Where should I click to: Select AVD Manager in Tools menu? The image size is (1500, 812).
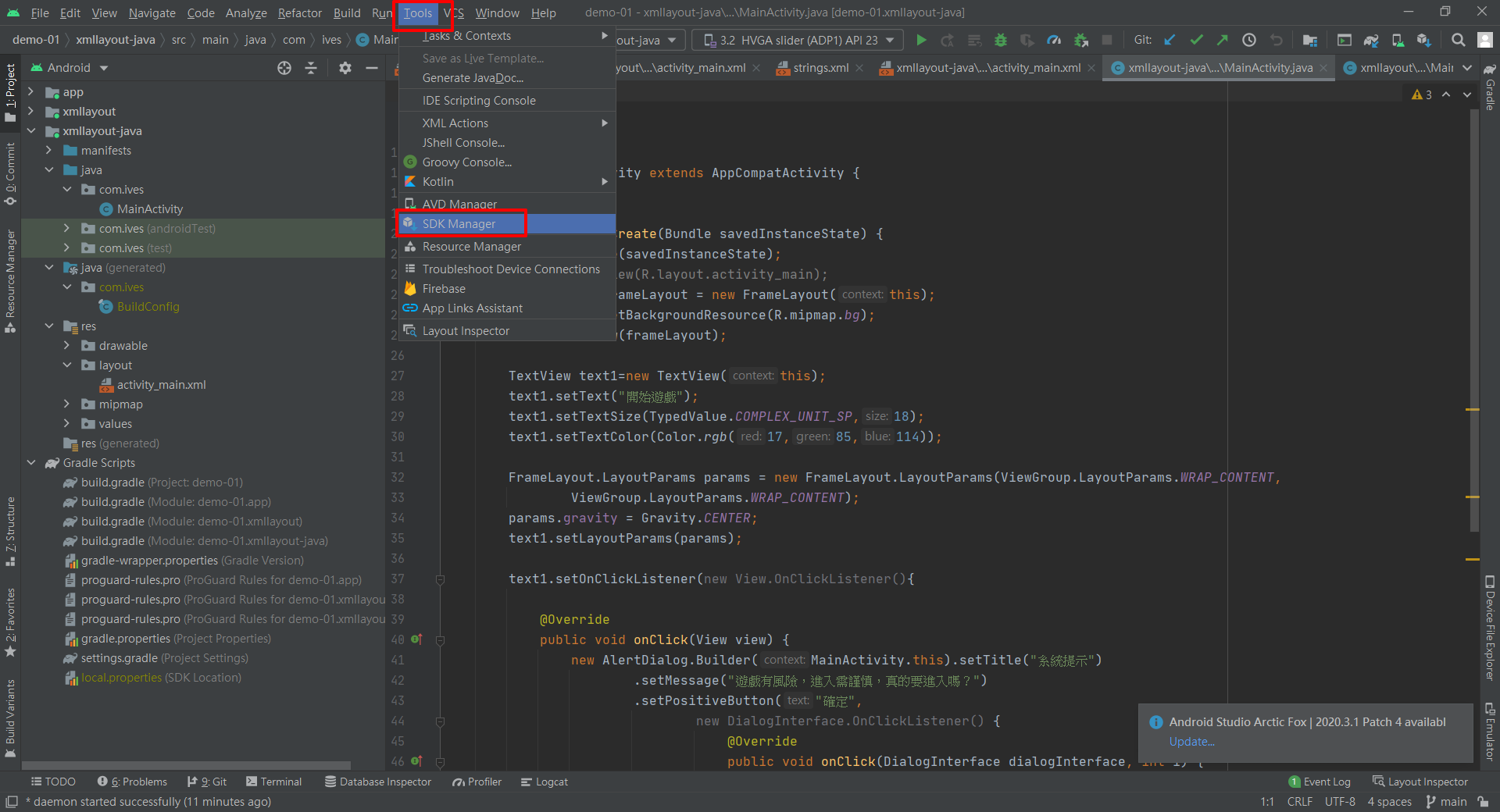pos(507,205)
